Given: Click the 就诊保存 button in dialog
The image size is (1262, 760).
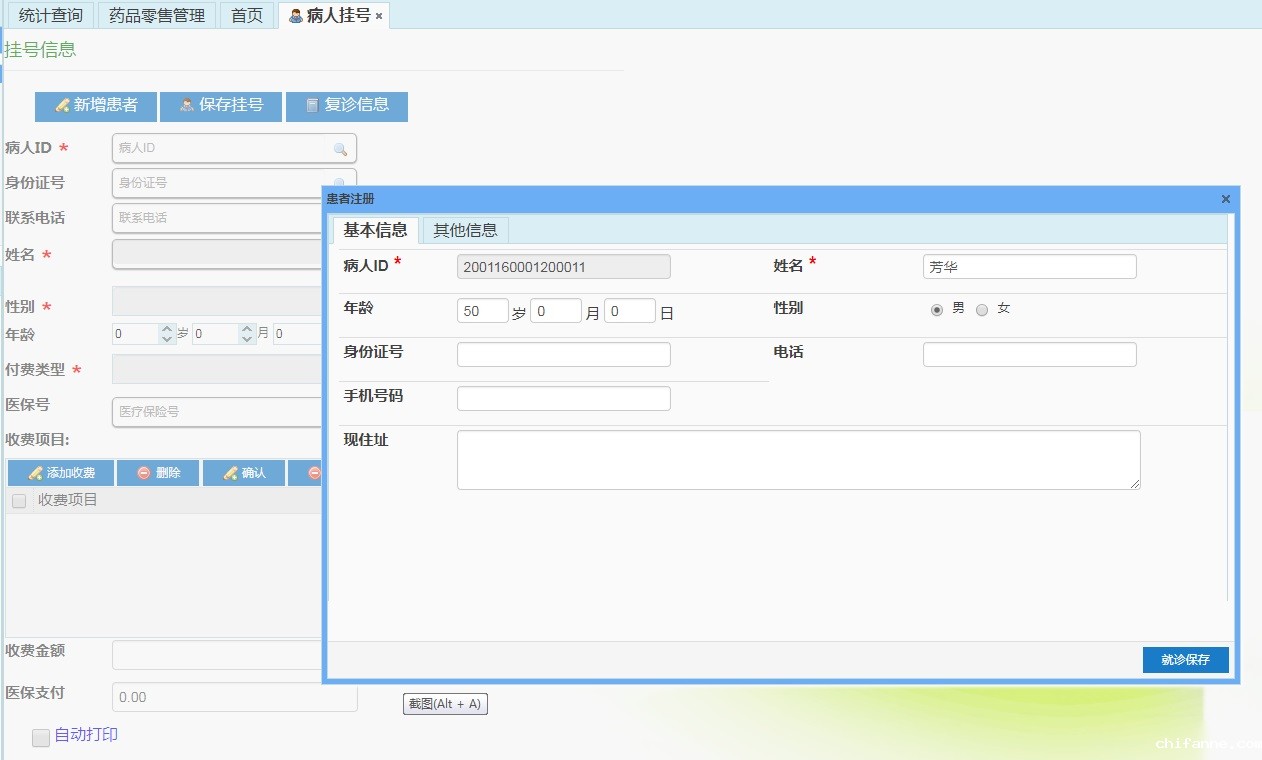Looking at the screenshot, I should (1185, 660).
